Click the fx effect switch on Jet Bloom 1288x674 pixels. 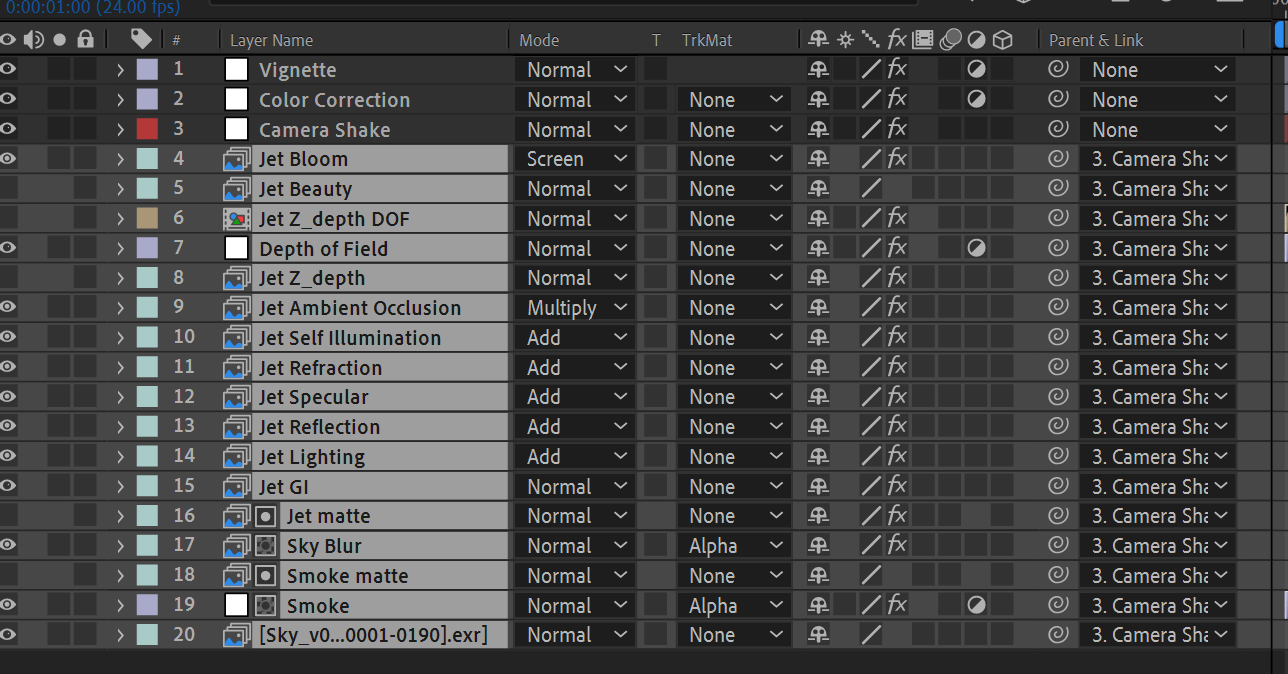pyautogui.click(x=897, y=159)
